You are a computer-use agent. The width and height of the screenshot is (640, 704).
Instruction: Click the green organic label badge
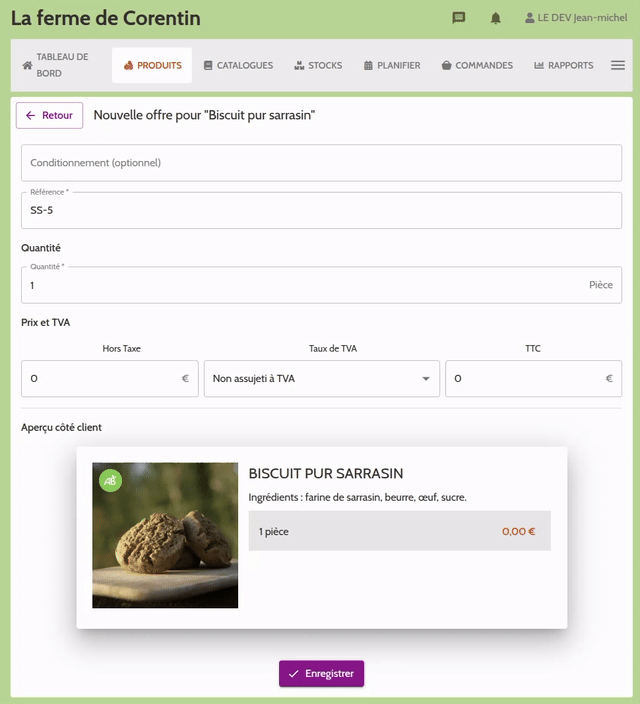(x=110, y=480)
